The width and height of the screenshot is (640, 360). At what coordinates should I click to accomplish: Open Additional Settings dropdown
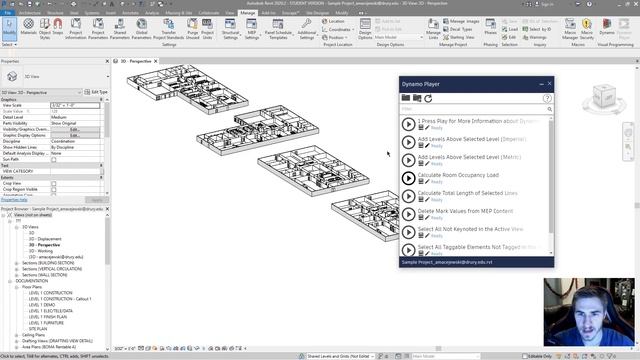[x=307, y=29]
